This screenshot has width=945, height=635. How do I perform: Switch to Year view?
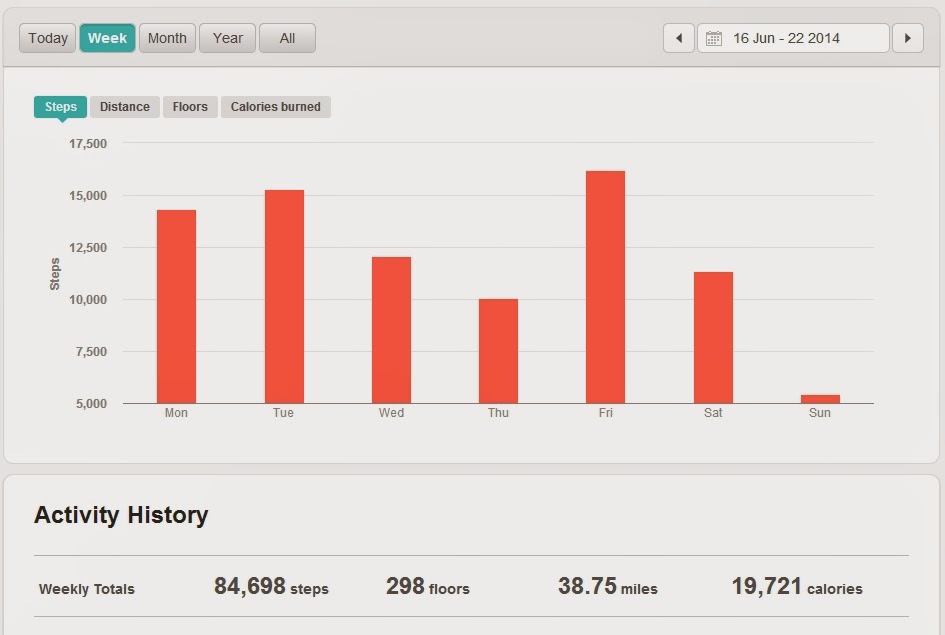point(227,38)
